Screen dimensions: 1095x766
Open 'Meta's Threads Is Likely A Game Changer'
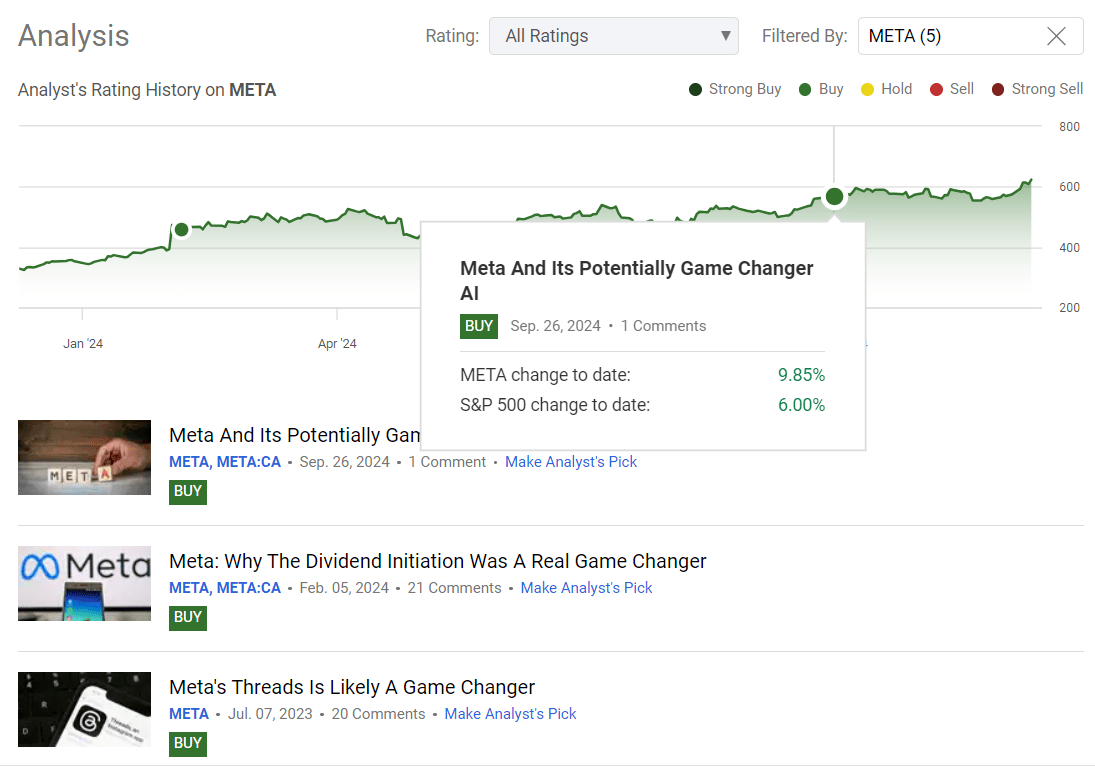[x=352, y=687]
